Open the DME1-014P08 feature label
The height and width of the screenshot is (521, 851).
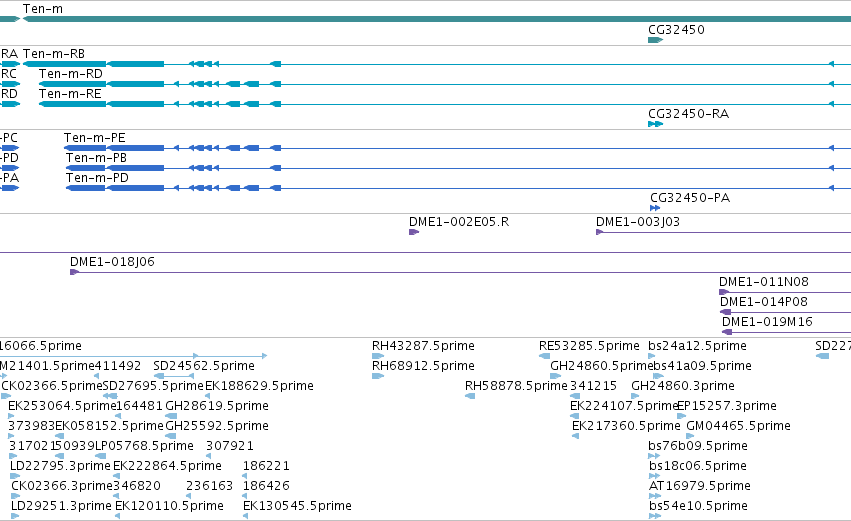(764, 302)
